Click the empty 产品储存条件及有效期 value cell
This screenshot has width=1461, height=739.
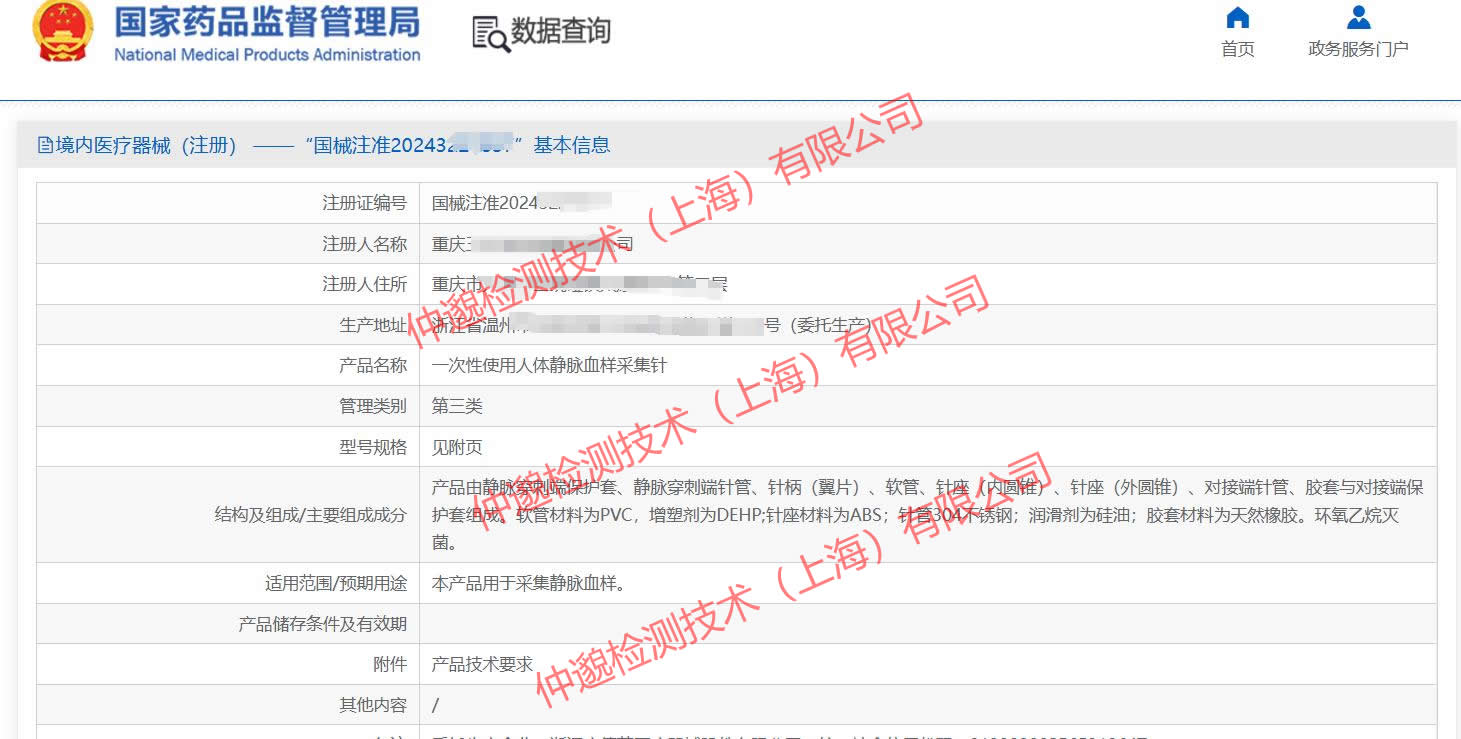[927, 624]
